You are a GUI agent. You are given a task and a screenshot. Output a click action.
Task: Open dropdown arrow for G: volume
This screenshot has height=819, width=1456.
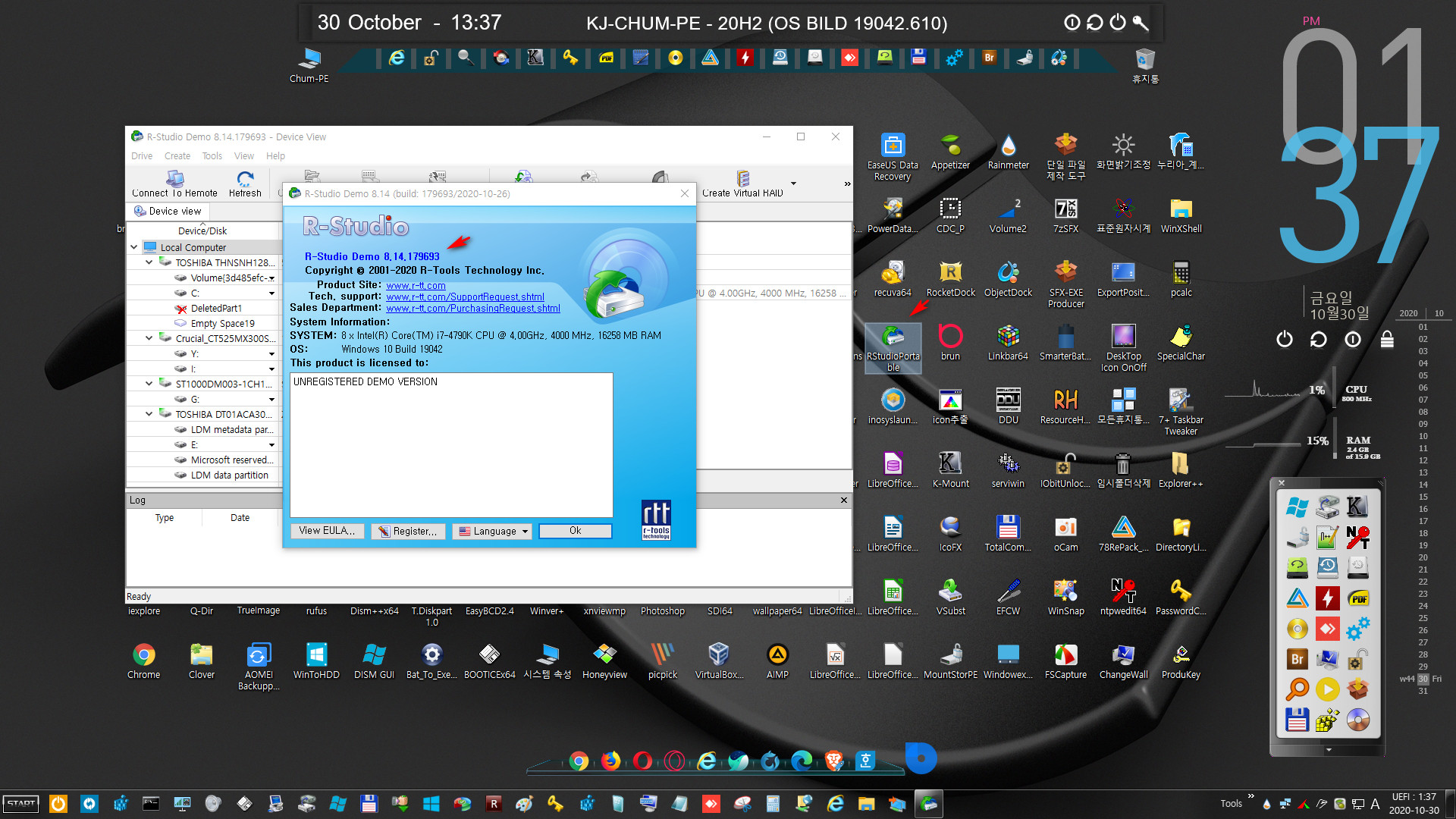tap(271, 400)
